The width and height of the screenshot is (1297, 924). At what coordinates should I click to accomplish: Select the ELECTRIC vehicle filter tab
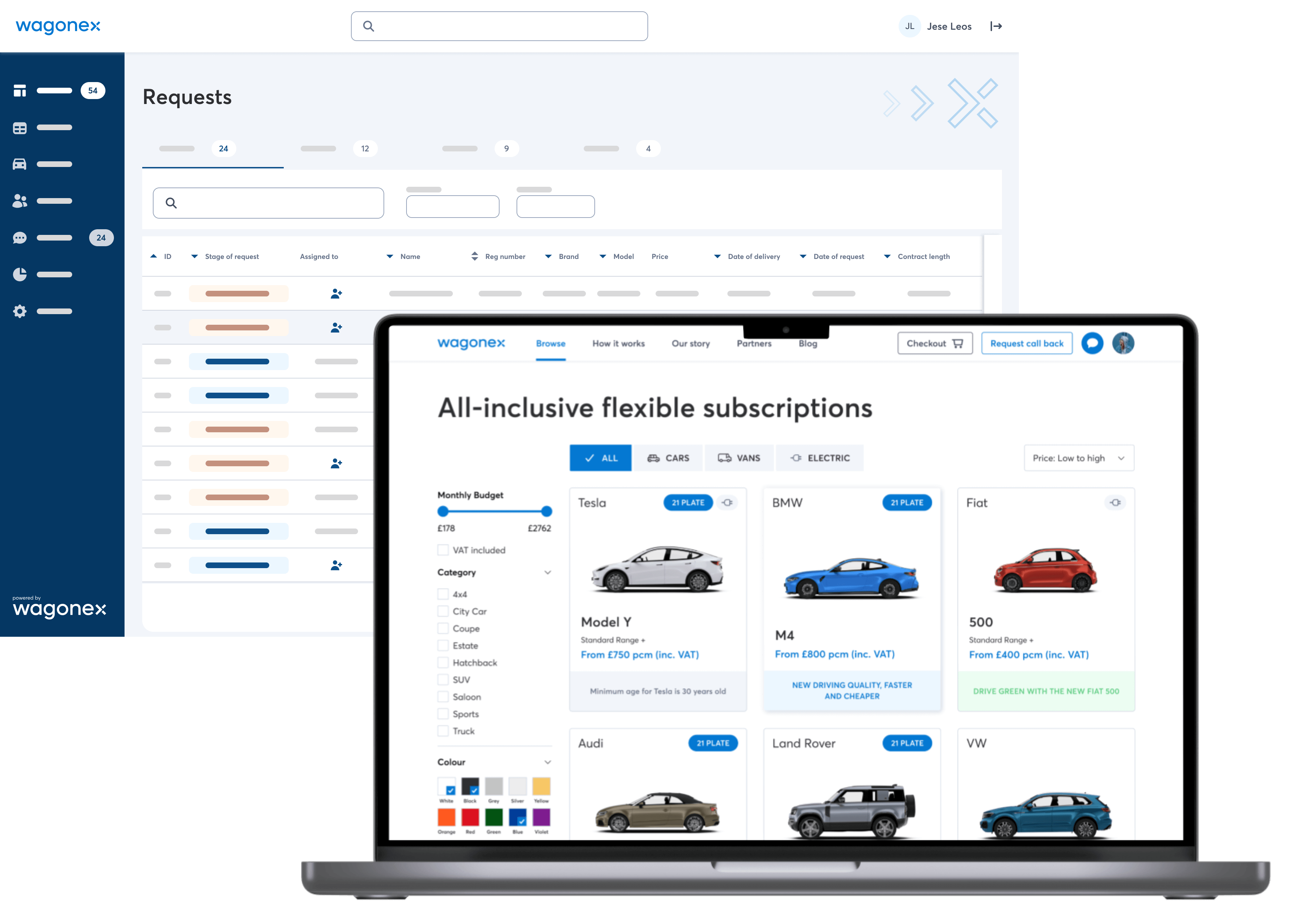(819, 458)
